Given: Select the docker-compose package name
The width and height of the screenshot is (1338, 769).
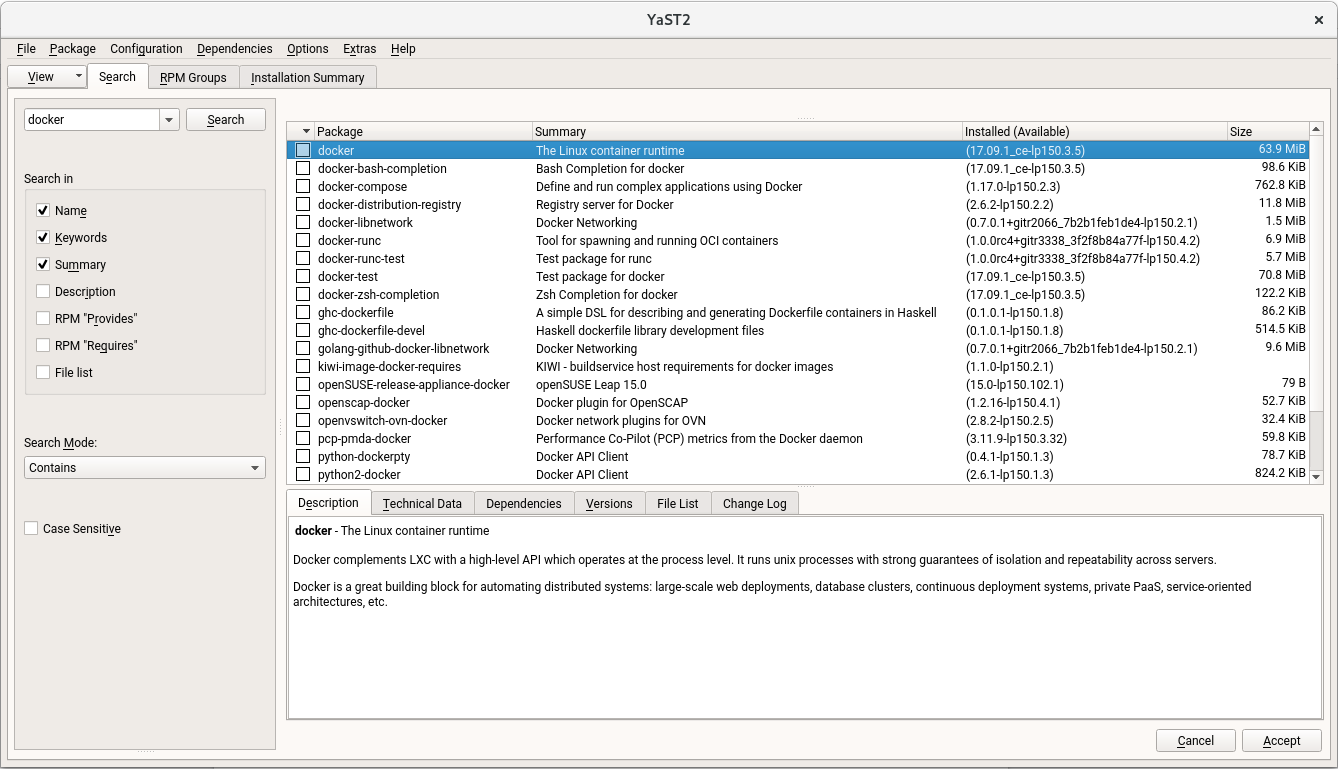Looking at the screenshot, I should [x=362, y=186].
